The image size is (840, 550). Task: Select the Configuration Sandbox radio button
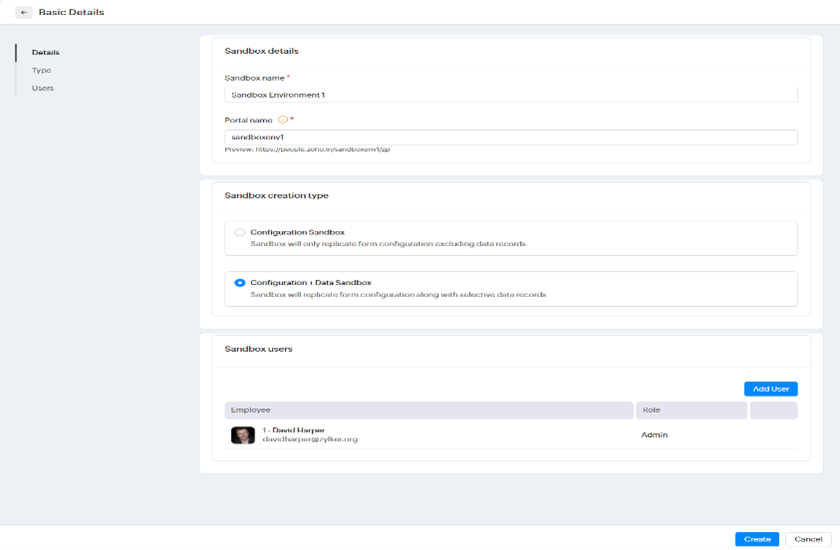pos(240,232)
